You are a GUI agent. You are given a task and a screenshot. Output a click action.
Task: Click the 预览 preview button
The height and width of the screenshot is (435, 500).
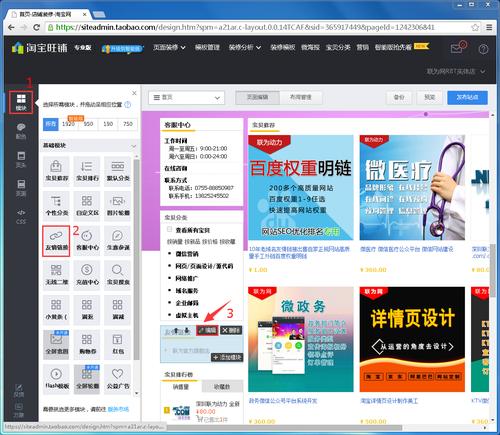tap(430, 98)
